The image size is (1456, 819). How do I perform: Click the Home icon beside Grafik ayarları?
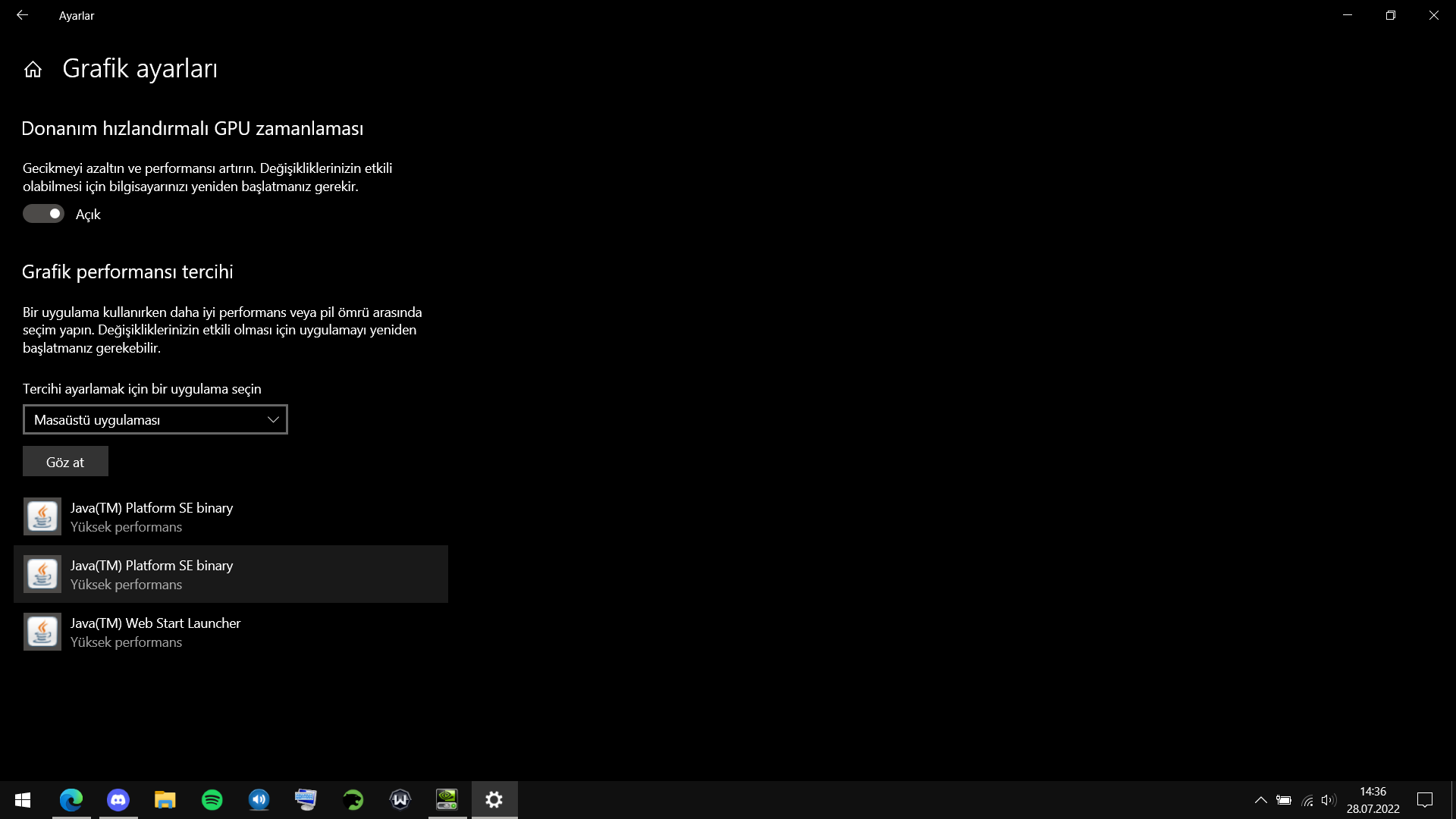coord(33,70)
